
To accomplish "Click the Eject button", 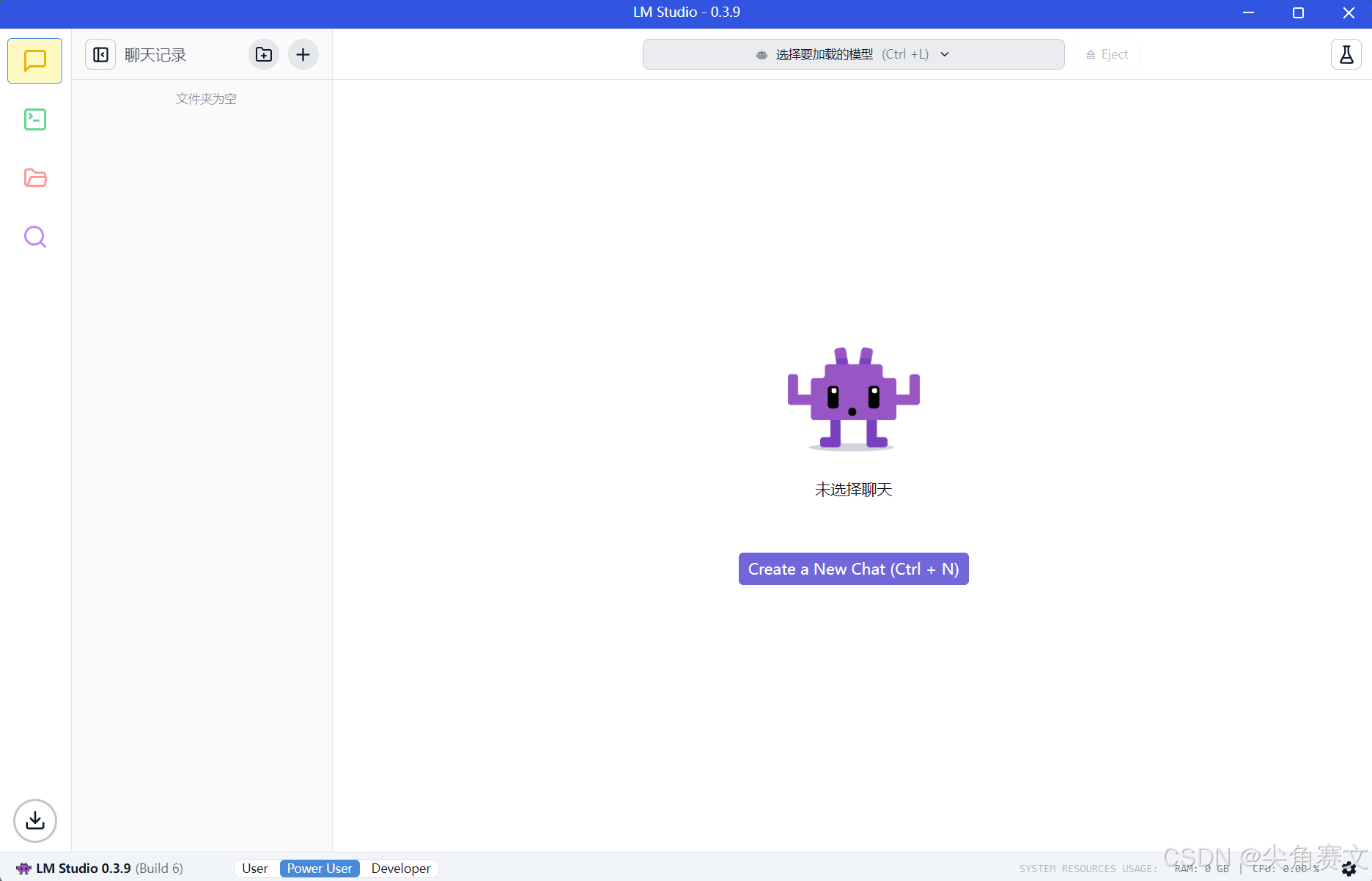I will point(1106,55).
